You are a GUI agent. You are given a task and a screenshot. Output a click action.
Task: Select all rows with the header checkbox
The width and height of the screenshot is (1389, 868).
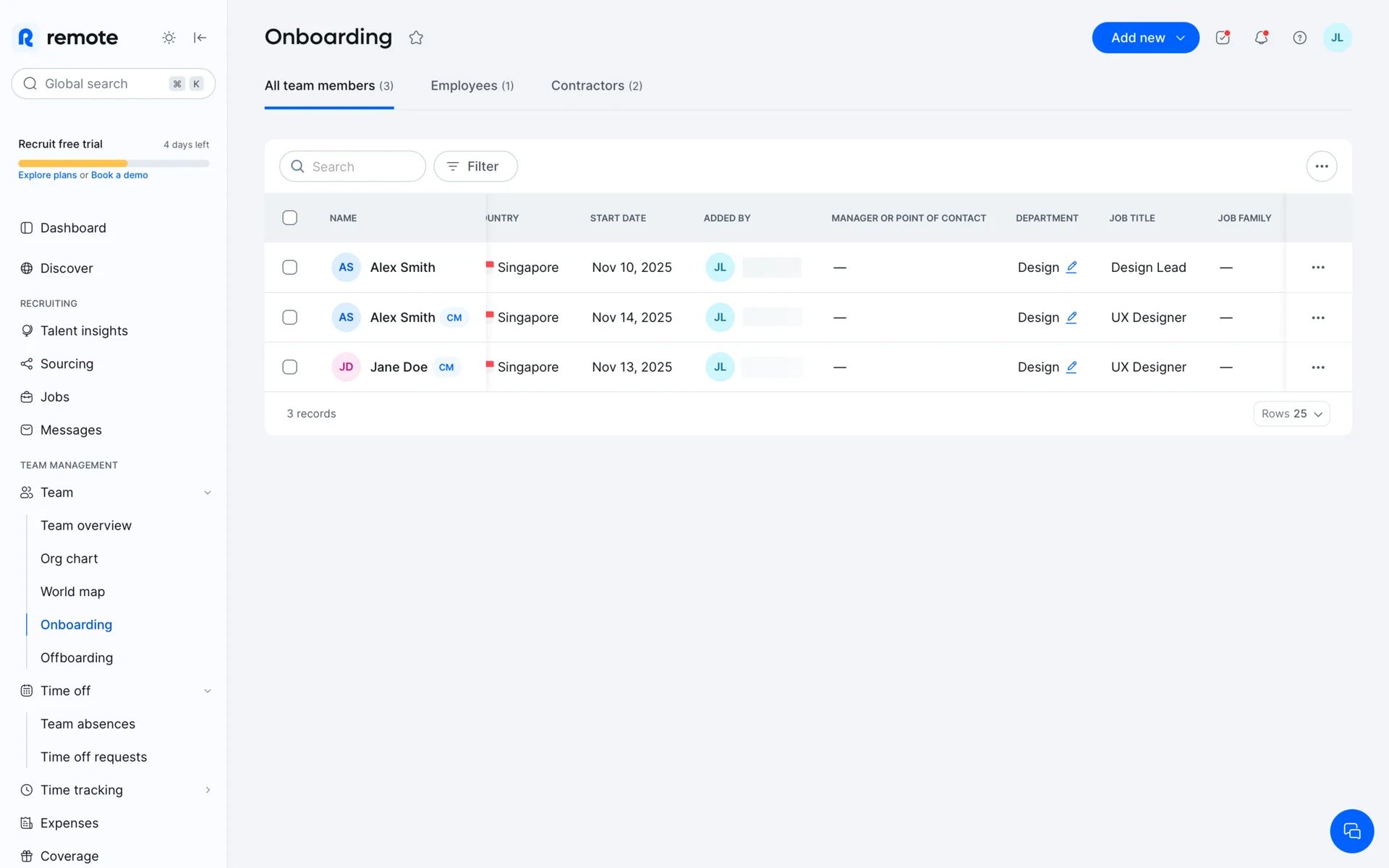click(289, 218)
